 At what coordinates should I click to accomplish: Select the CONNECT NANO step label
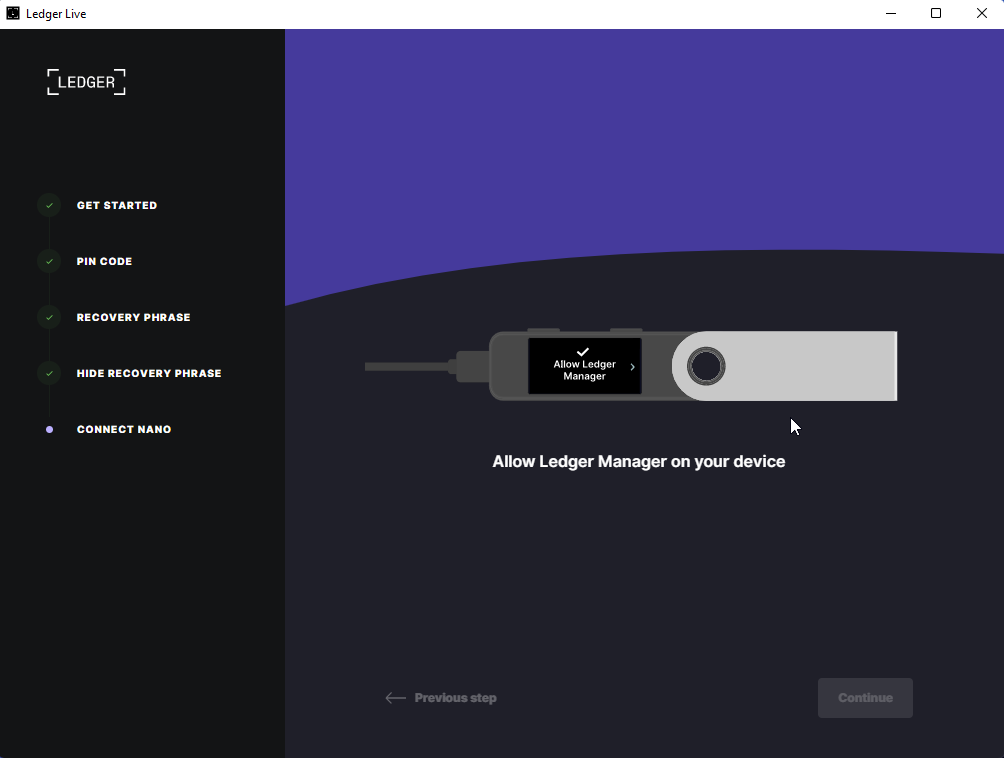pos(124,429)
